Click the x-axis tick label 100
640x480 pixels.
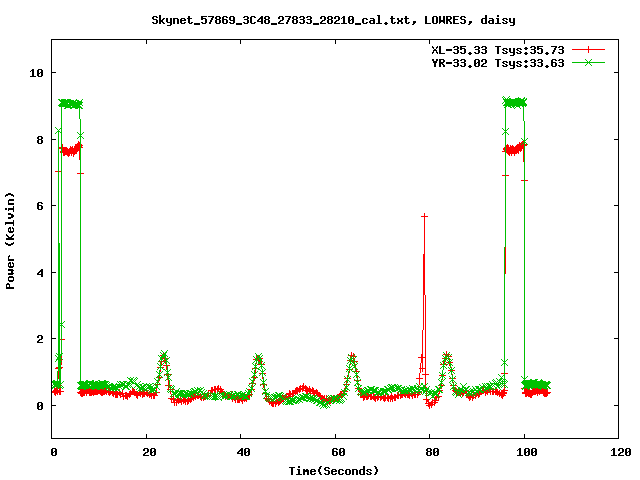(527, 452)
